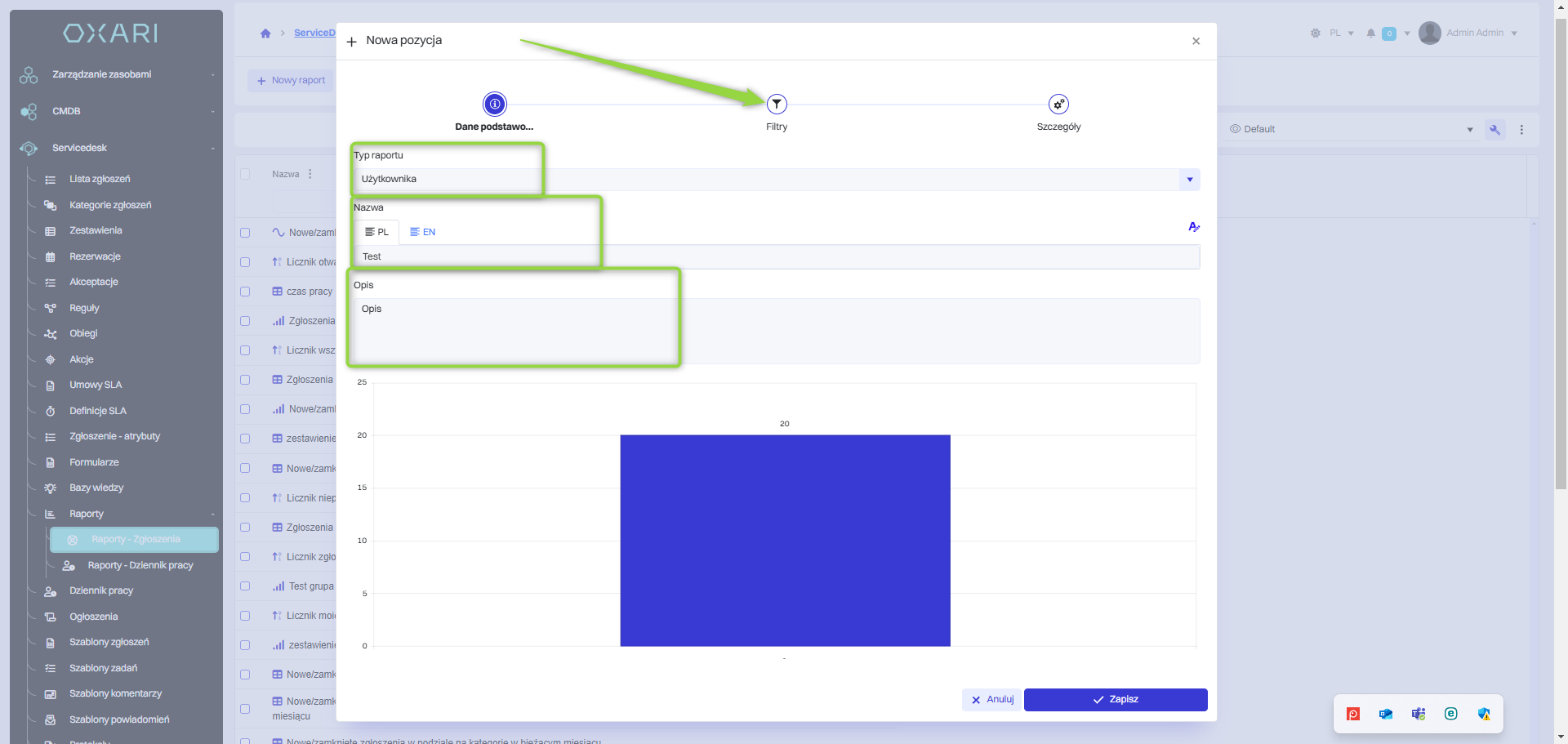Open Raporty - Dziennik pracy menu item
Screen dimensions: 1568x744
pyautogui.click(x=140, y=565)
